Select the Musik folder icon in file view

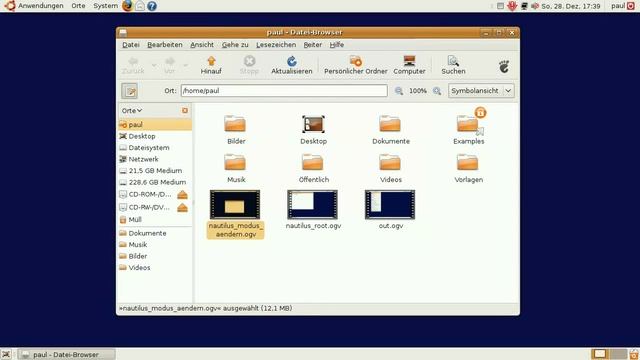point(235,162)
